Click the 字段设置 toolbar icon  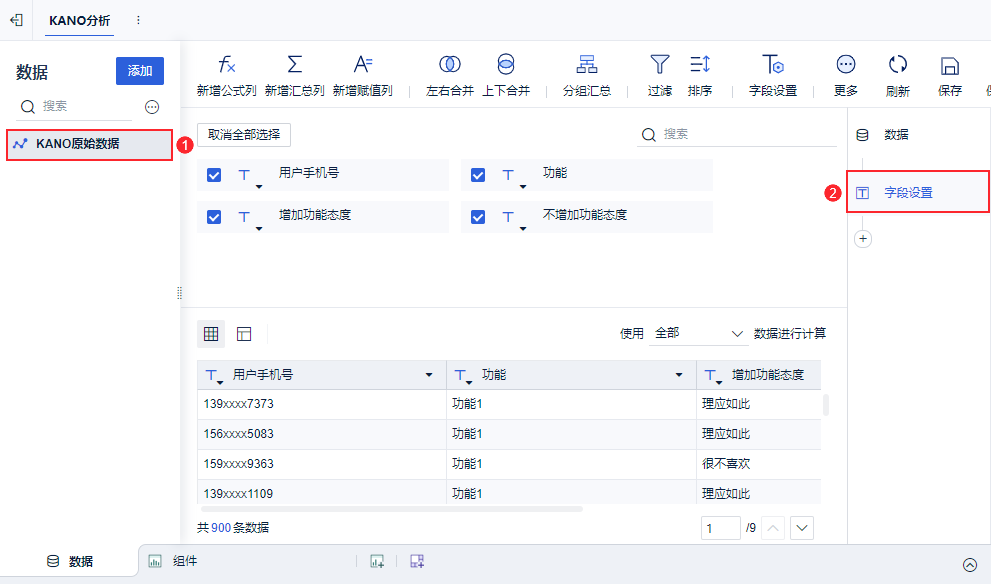pos(773,64)
